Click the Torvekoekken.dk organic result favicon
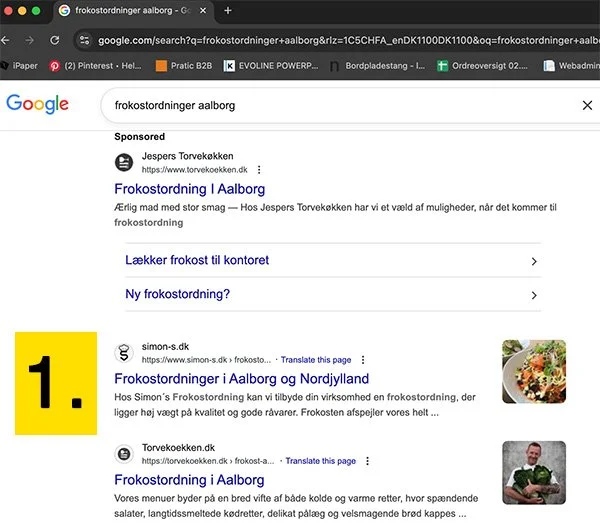This screenshot has height=523, width=600. (x=124, y=454)
